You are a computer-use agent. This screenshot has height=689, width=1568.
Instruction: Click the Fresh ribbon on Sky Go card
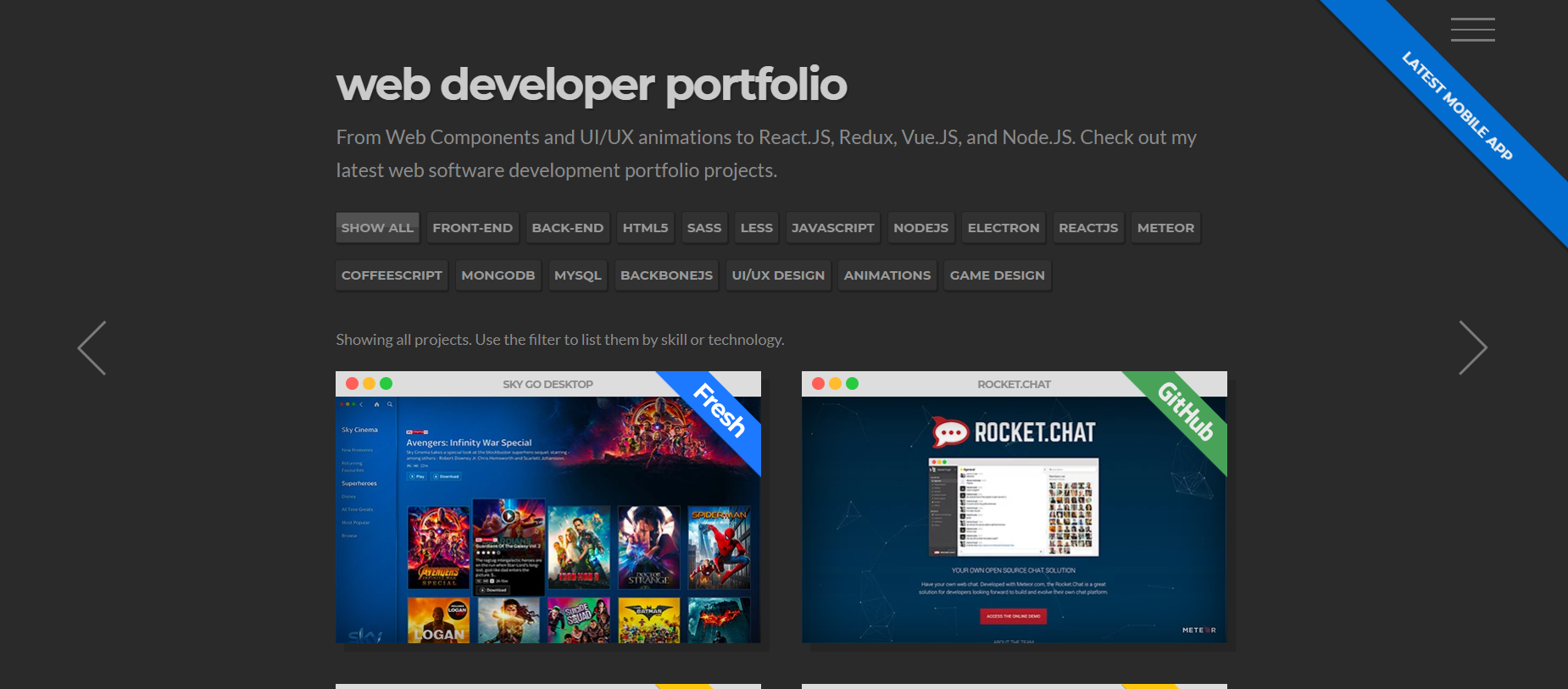pos(720,410)
